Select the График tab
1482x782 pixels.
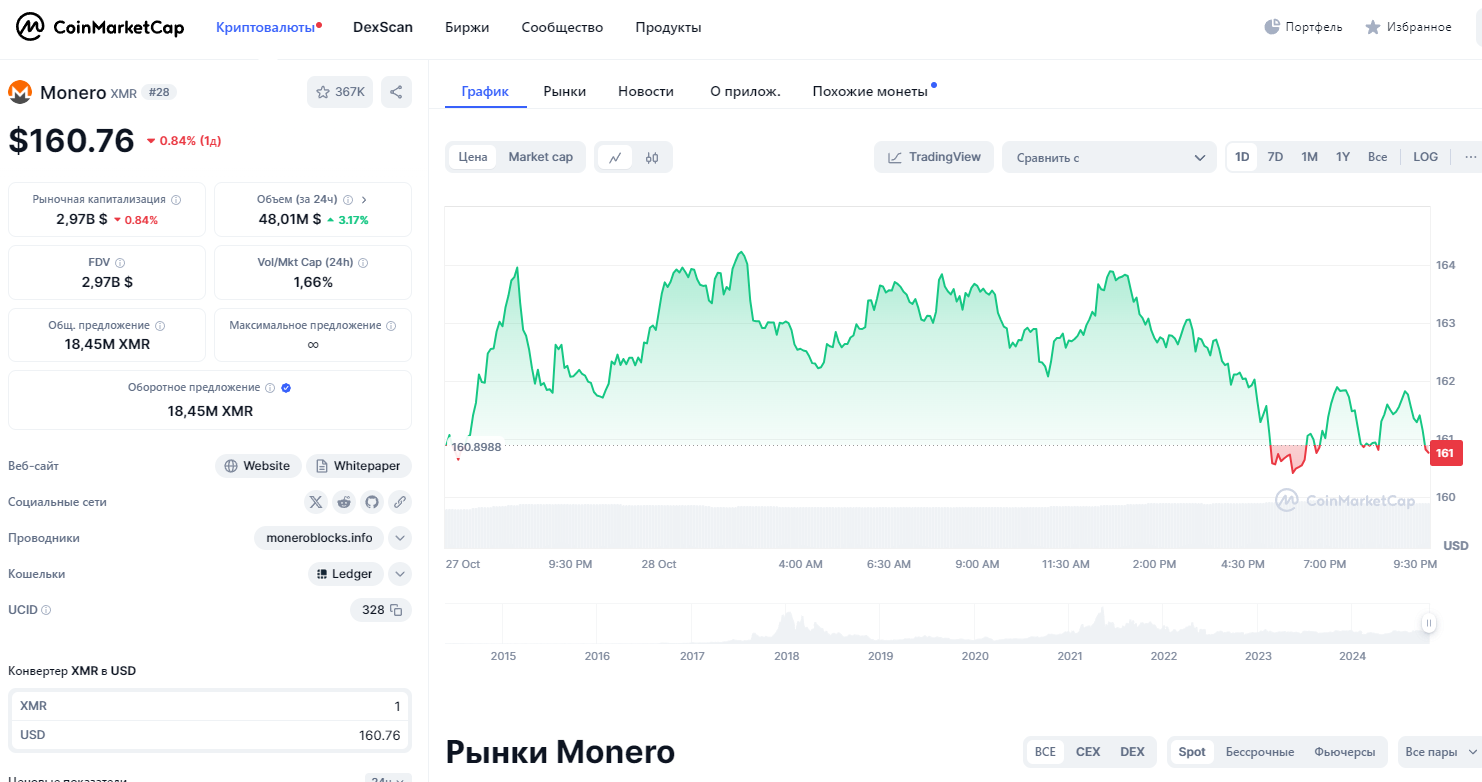pos(485,91)
